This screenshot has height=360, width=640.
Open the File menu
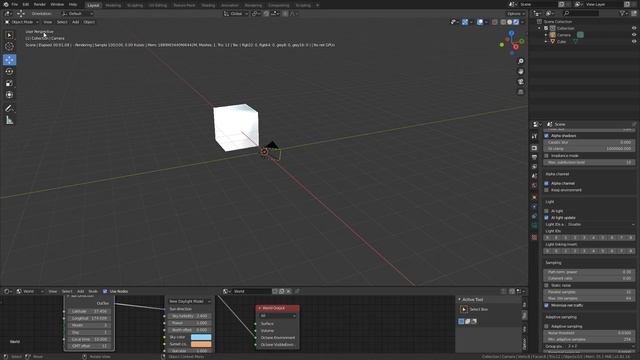tap(15, 4)
